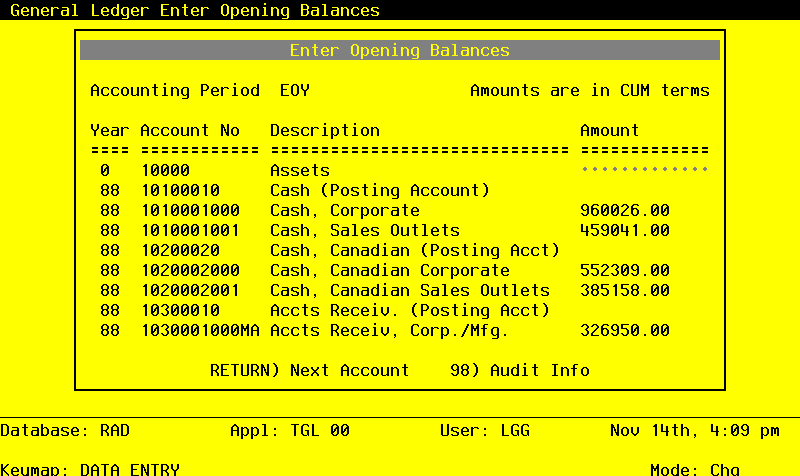Click account number 10200020
The width and height of the screenshot is (800, 476).
[x=180, y=250]
